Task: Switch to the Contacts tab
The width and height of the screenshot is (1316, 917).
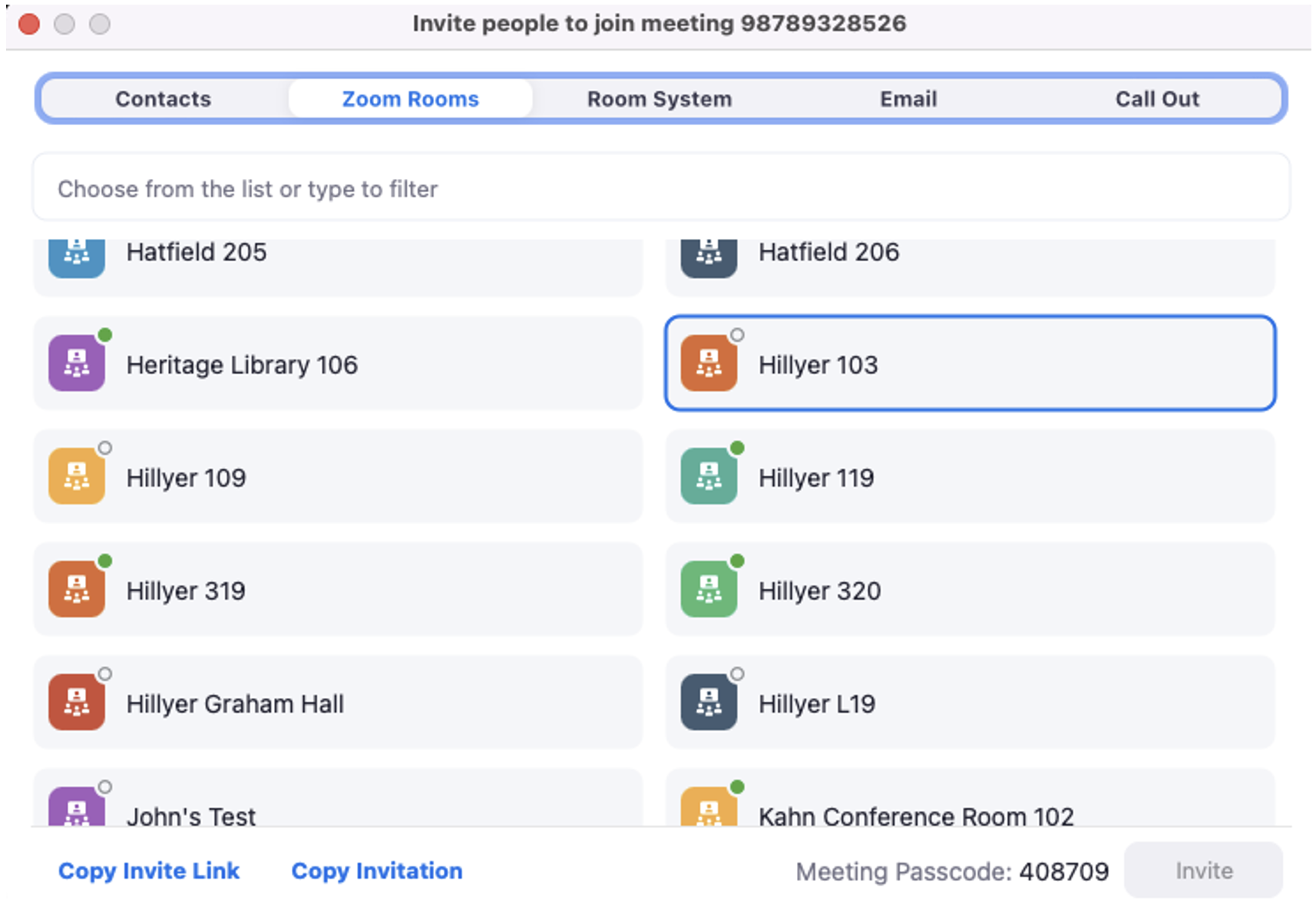Action: pos(164,99)
